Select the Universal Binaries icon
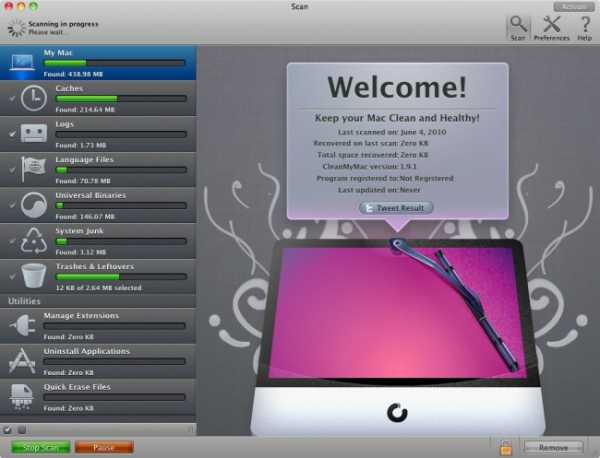The image size is (600, 458). [33, 203]
